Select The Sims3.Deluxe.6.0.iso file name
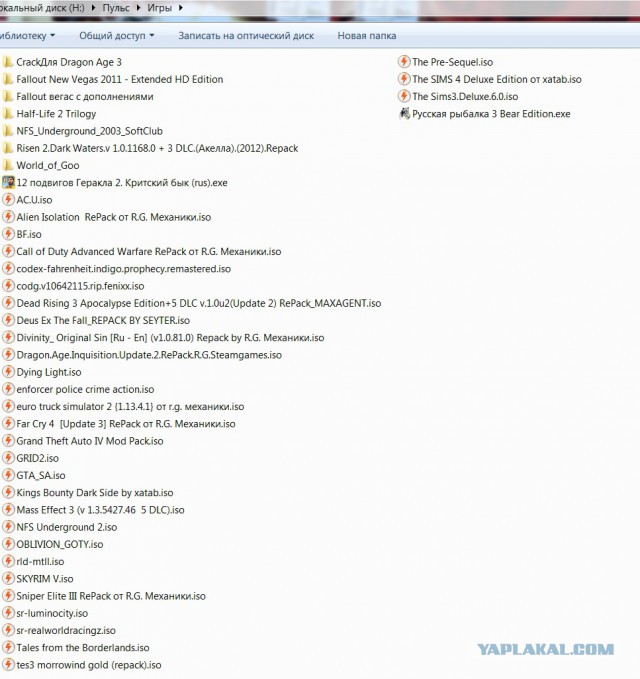Viewport: 640px width, 679px height. pyautogui.click(x=465, y=97)
